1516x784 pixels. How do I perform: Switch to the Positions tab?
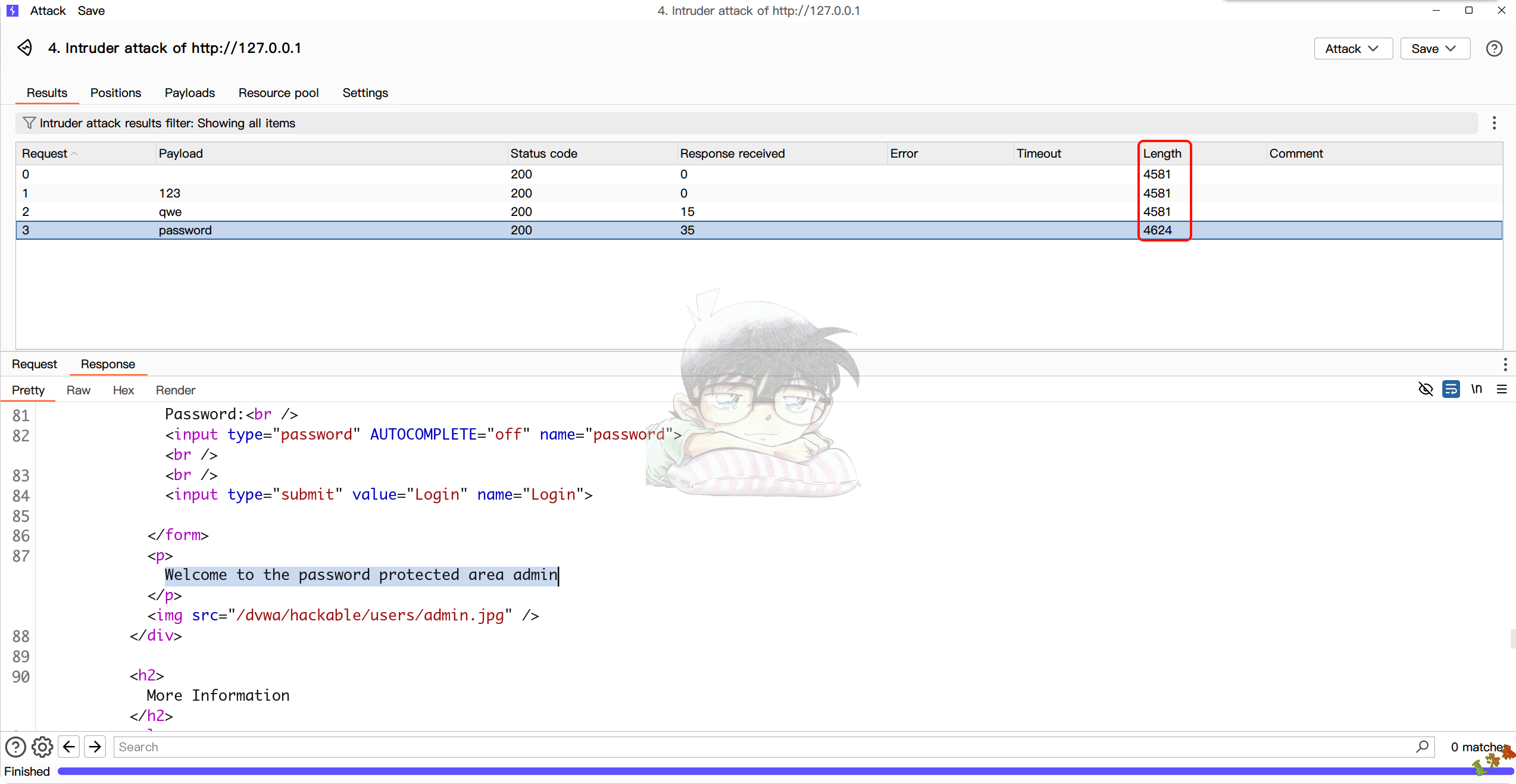pyautogui.click(x=115, y=93)
